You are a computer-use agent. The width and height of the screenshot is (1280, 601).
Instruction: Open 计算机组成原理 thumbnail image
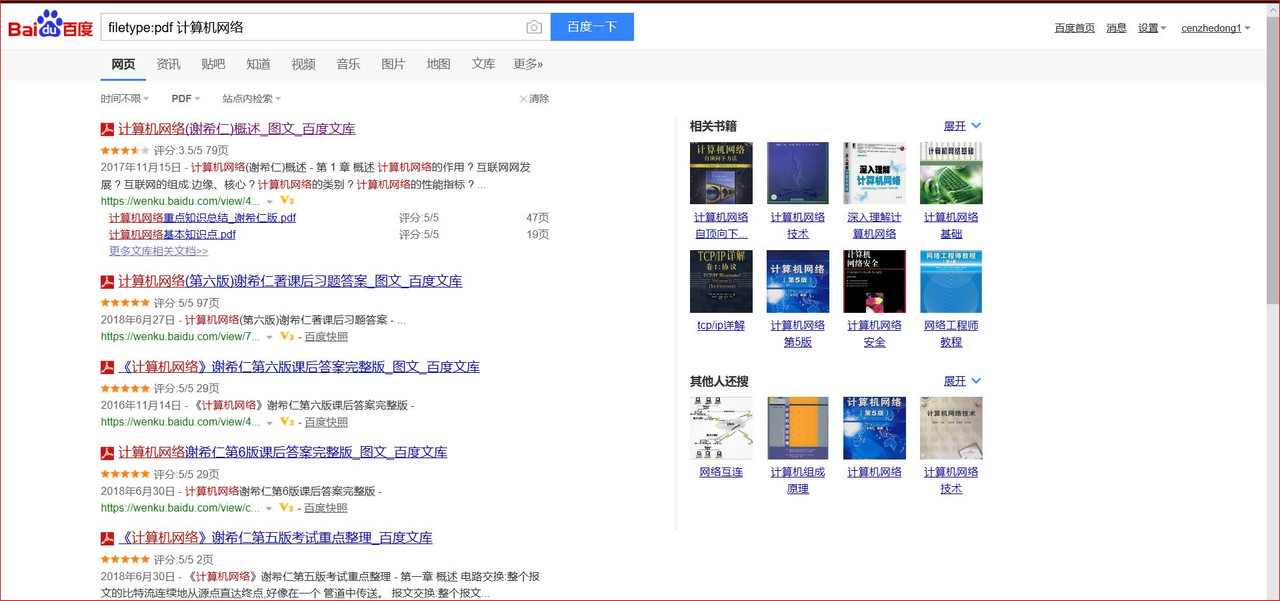coord(797,428)
